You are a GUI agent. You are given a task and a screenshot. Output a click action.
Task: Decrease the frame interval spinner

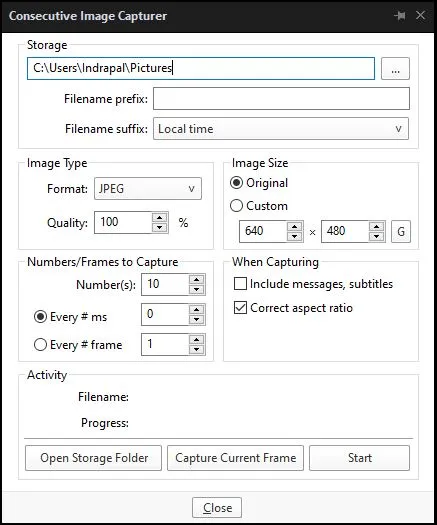click(197, 350)
